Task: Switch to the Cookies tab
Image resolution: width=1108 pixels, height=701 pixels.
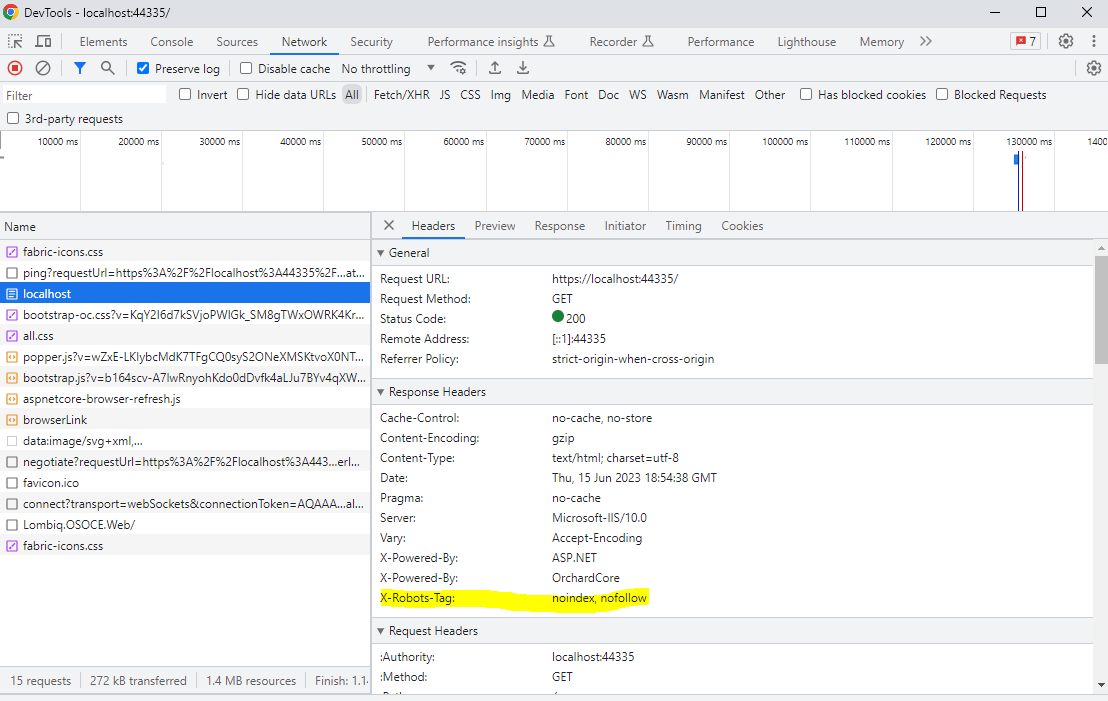Action: tap(742, 225)
